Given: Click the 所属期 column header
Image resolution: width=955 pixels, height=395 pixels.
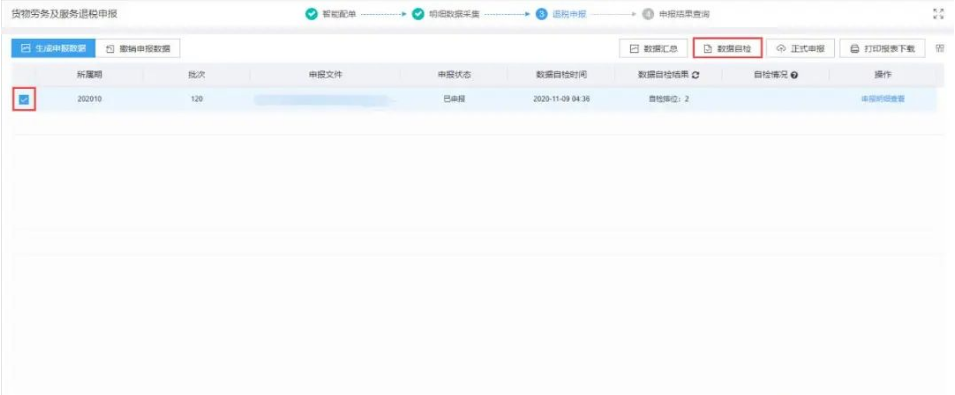Looking at the screenshot, I should tap(89, 75).
